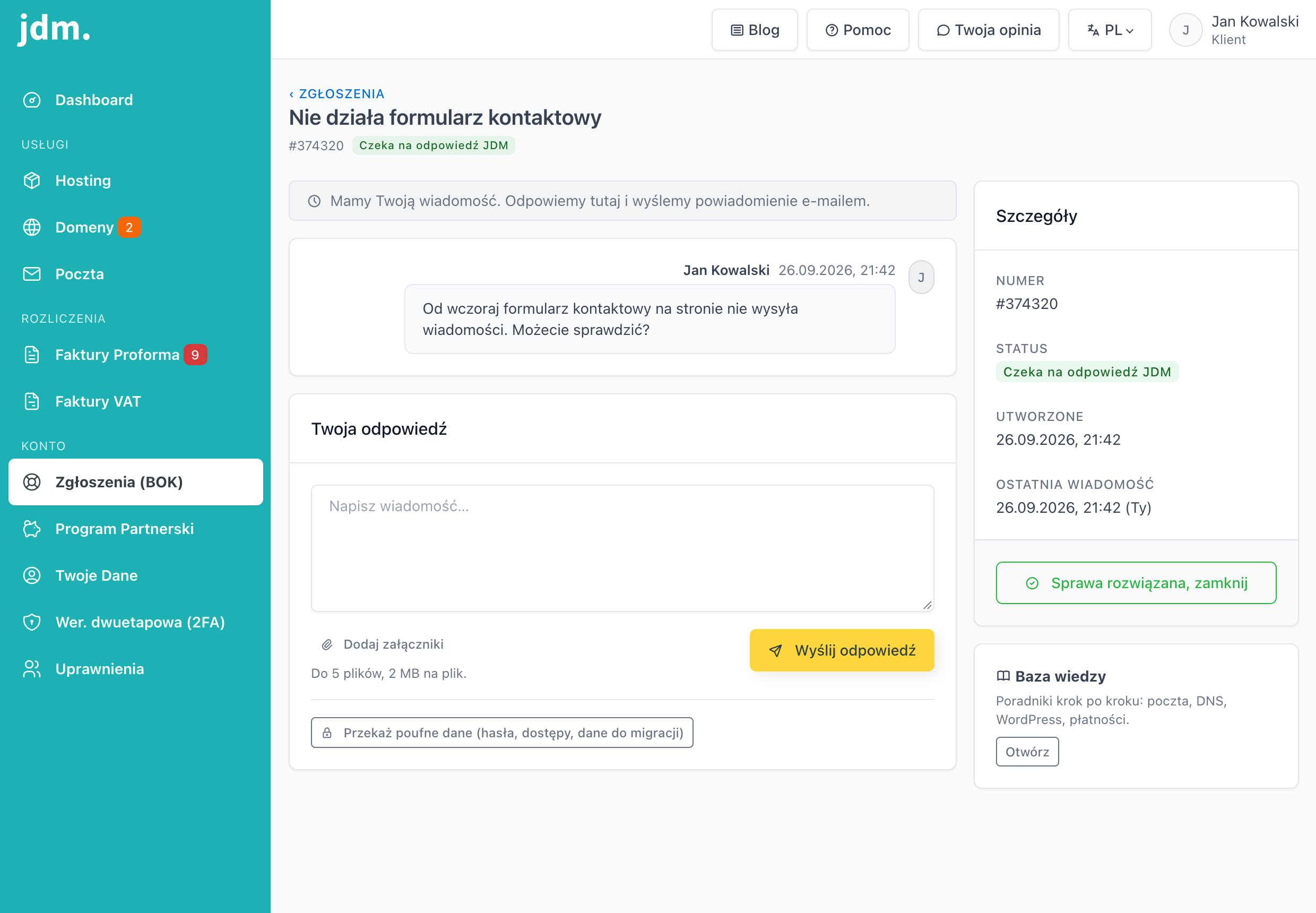The image size is (1316, 913).
Task: Click the Hosting cube icon
Action: click(32, 181)
